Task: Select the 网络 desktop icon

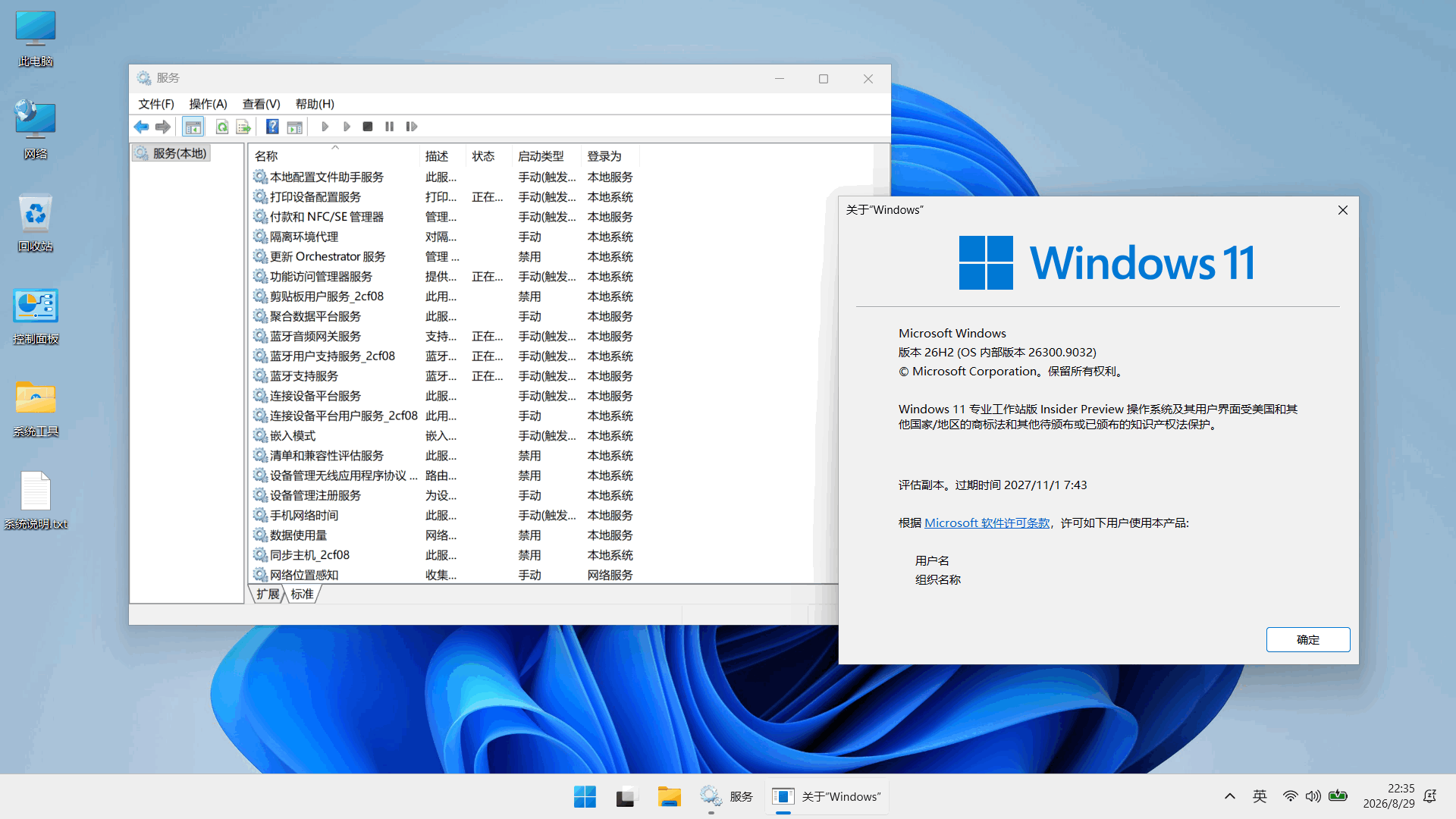Action: click(36, 130)
